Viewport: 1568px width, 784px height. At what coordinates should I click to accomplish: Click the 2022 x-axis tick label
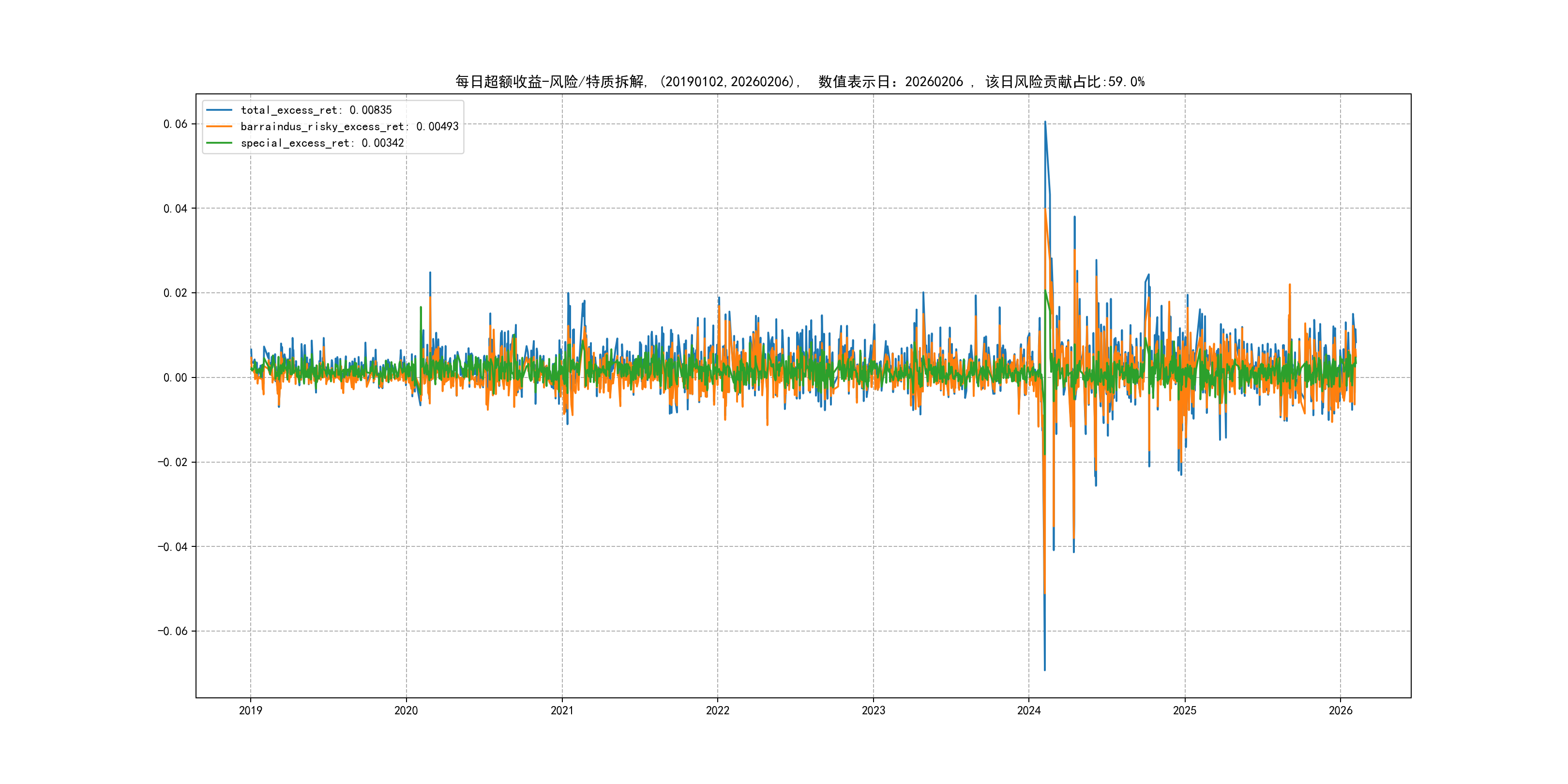click(x=718, y=710)
